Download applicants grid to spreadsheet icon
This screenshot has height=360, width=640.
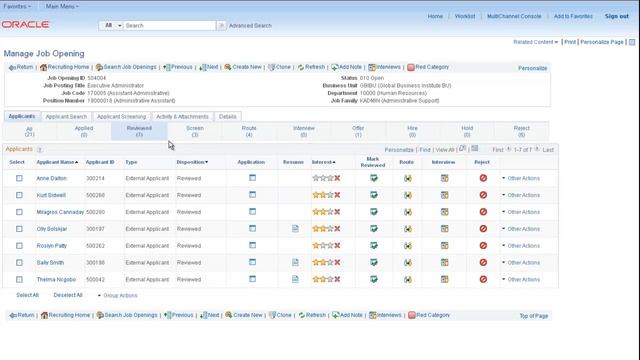pyautogui.click(x=474, y=149)
